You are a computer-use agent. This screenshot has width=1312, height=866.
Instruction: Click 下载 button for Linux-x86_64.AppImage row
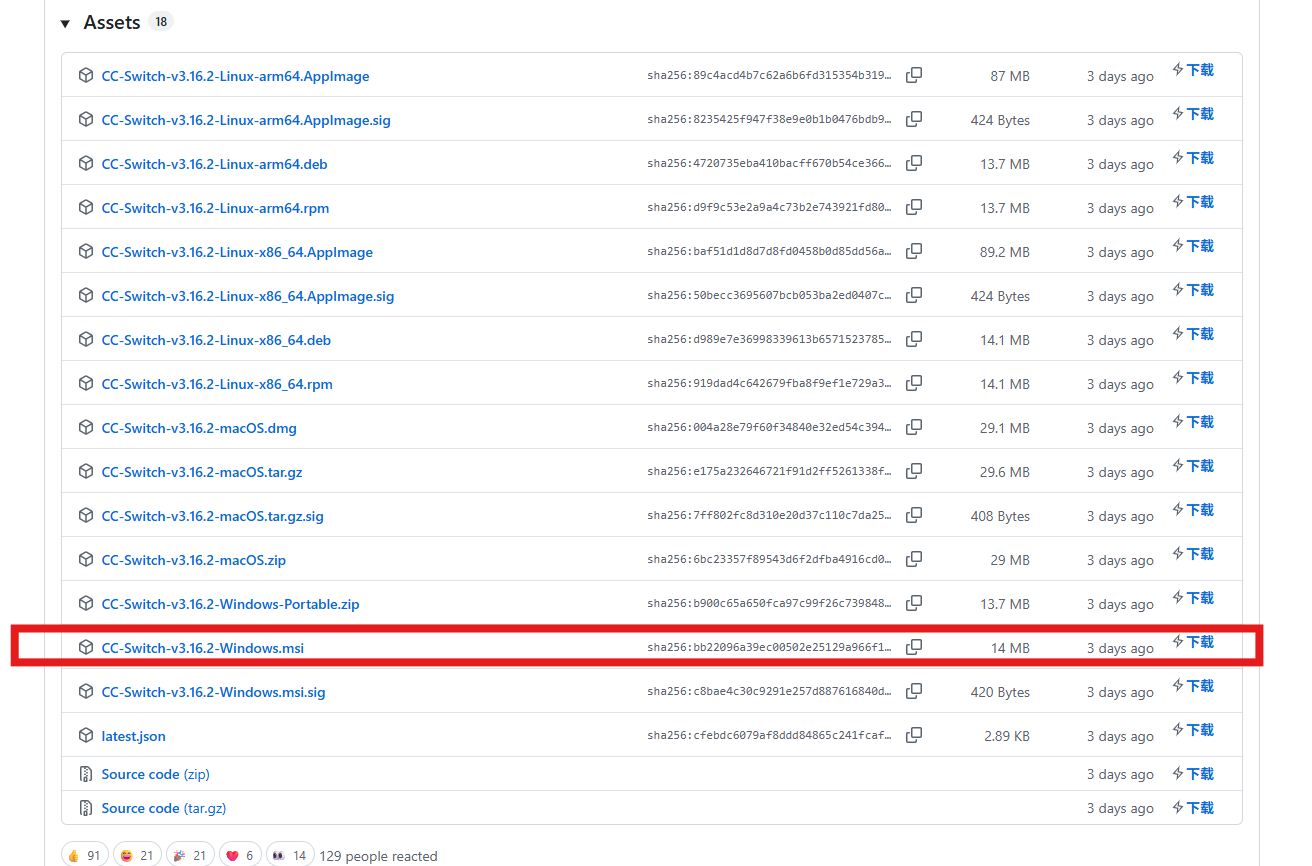(x=1193, y=246)
